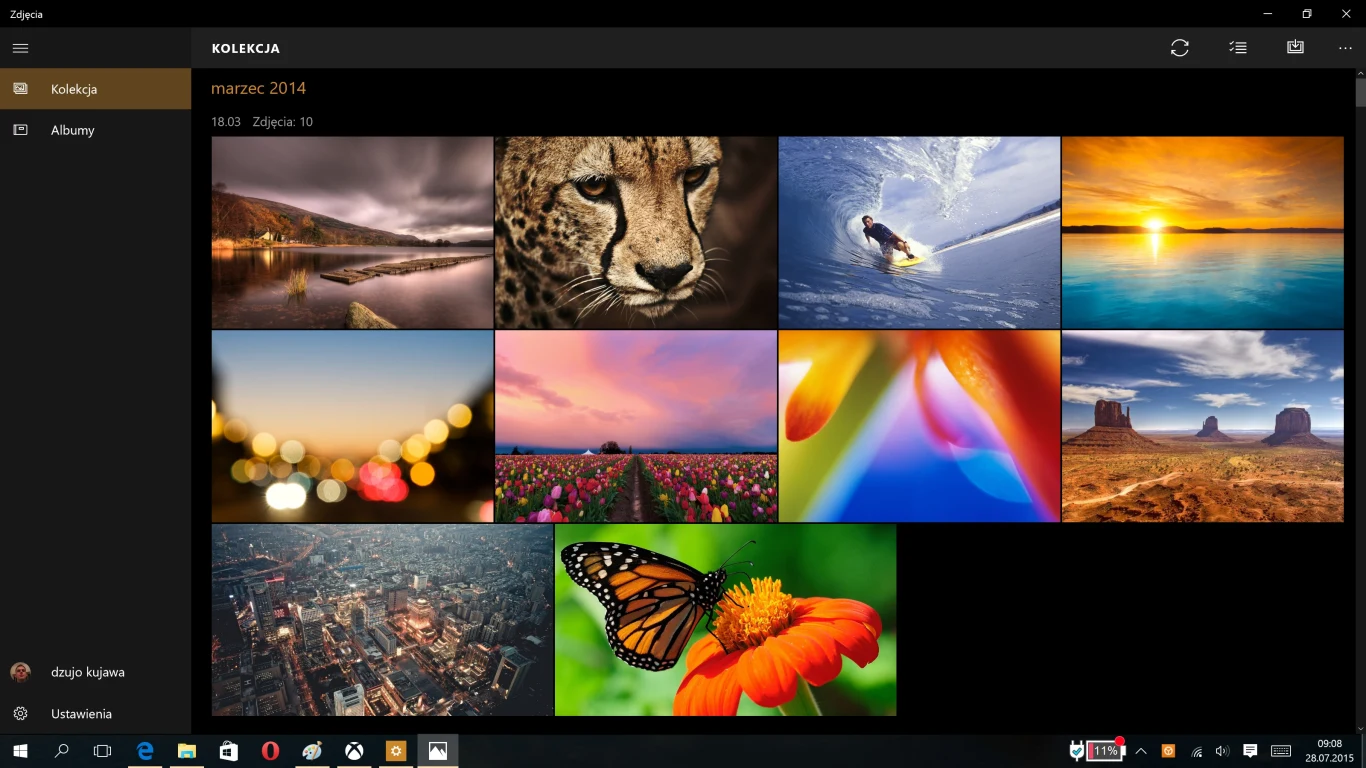The height and width of the screenshot is (768, 1366).
Task: Click the import photos icon
Action: [x=1295, y=48]
